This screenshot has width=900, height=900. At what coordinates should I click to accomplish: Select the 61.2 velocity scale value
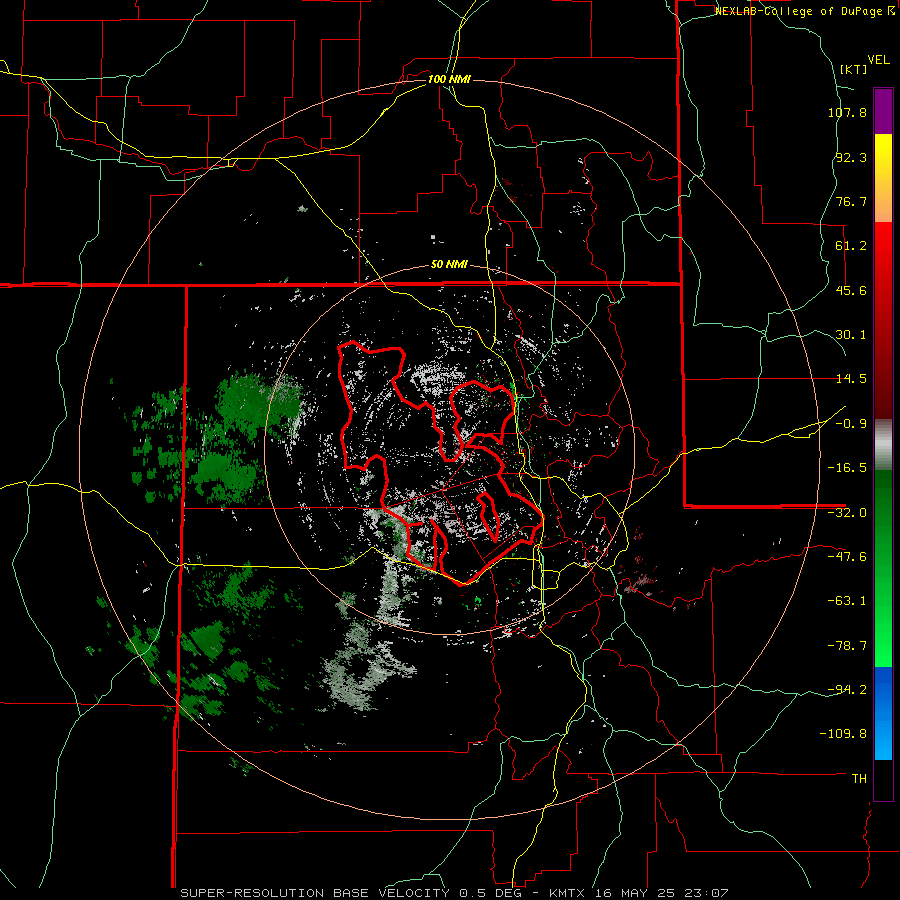point(851,246)
